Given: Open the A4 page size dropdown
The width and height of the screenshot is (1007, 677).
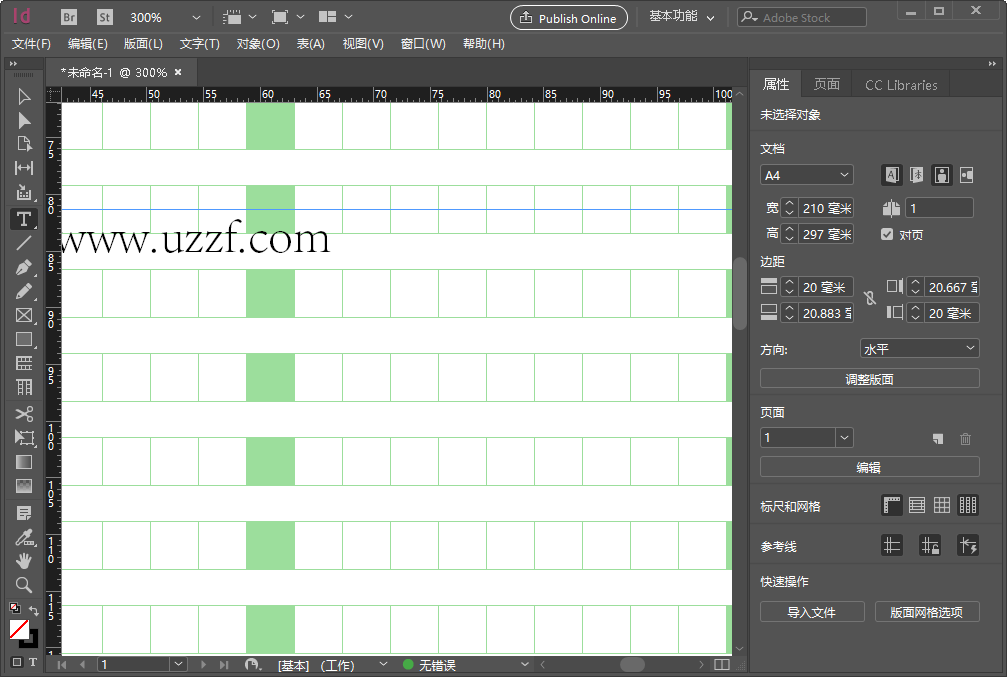Looking at the screenshot, I should (x=807, y=175).
